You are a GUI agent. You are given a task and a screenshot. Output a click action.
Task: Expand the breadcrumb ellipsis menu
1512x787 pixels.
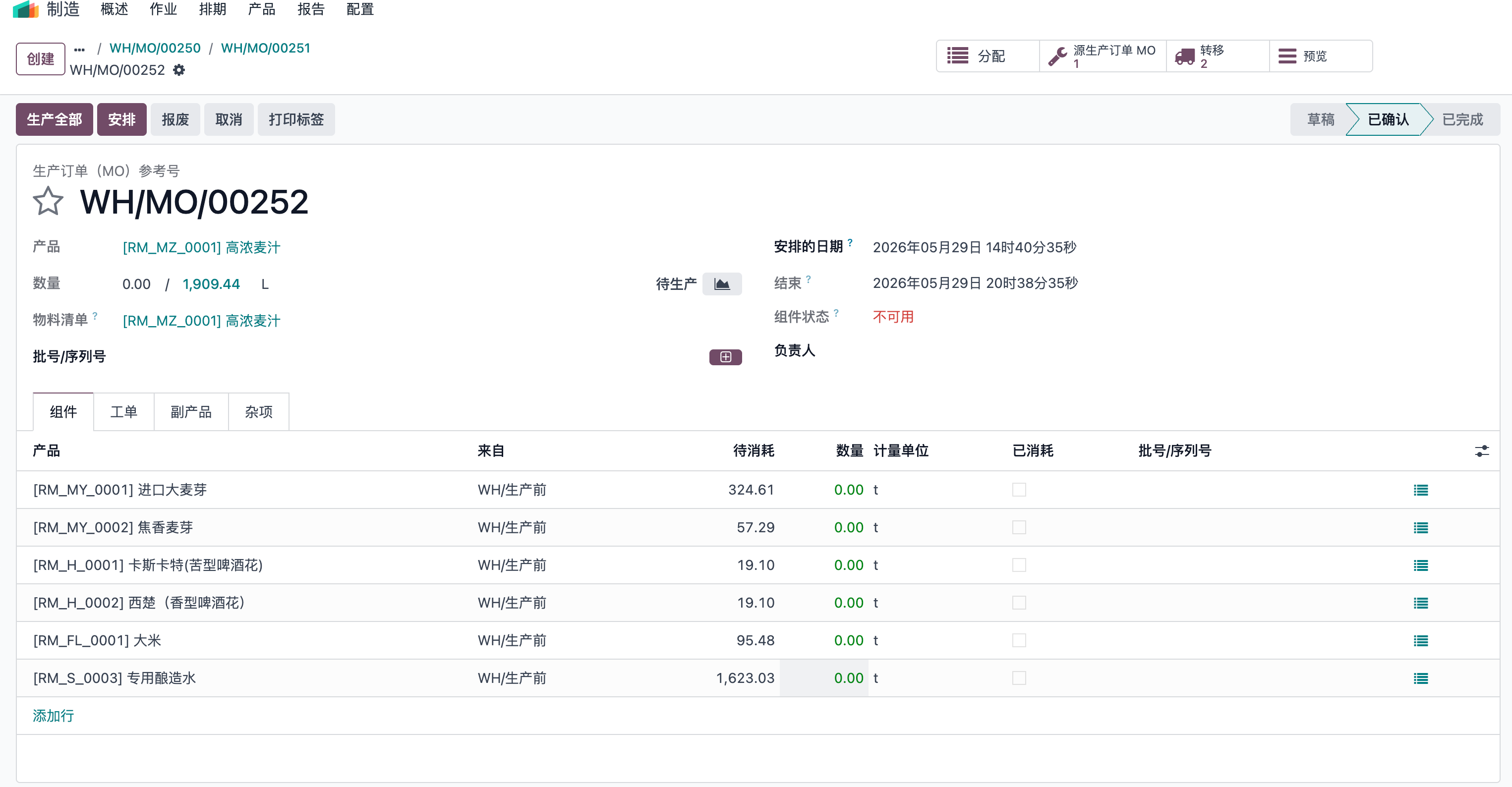coord(80,49)
